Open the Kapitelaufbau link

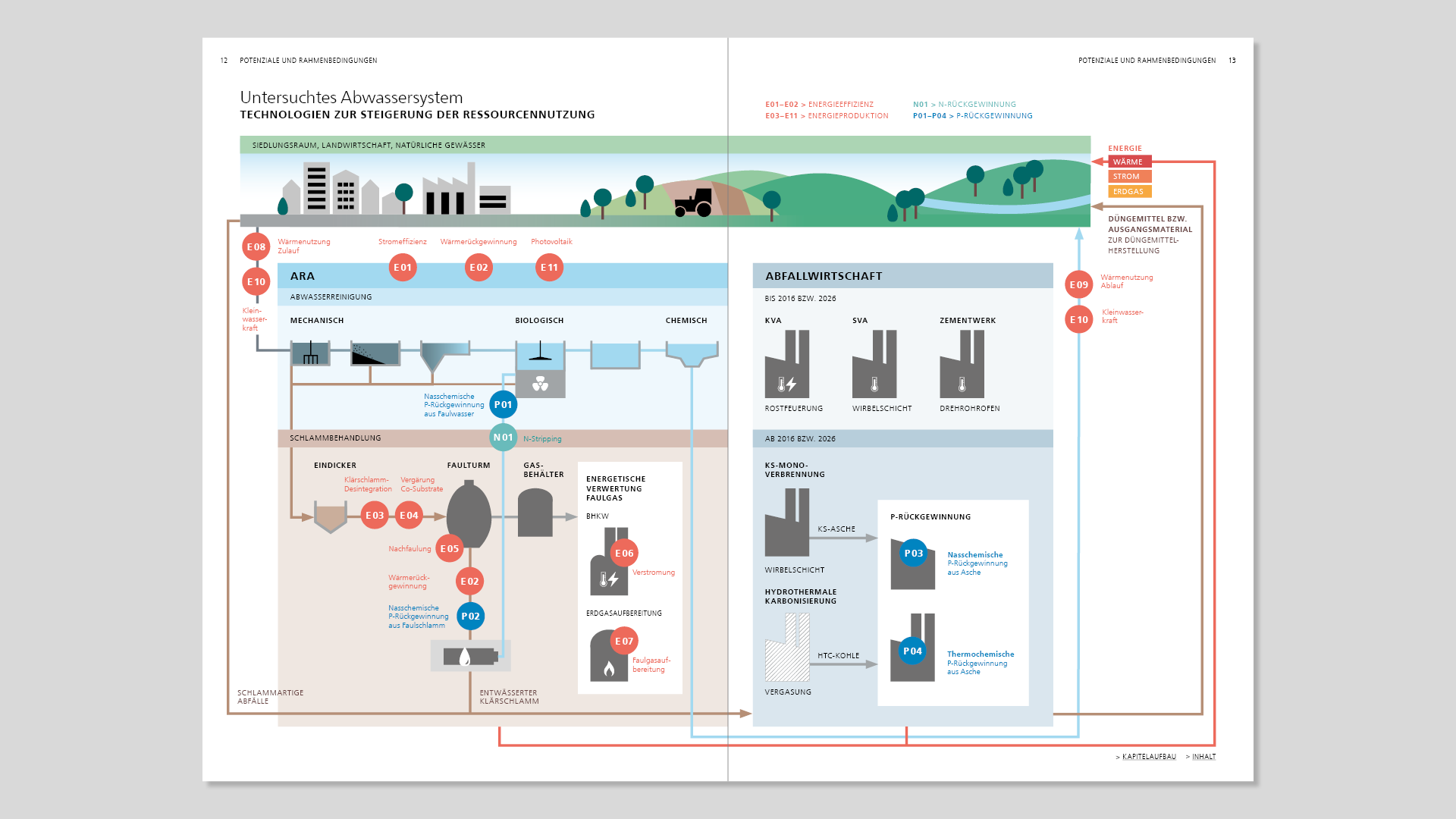1149,757
